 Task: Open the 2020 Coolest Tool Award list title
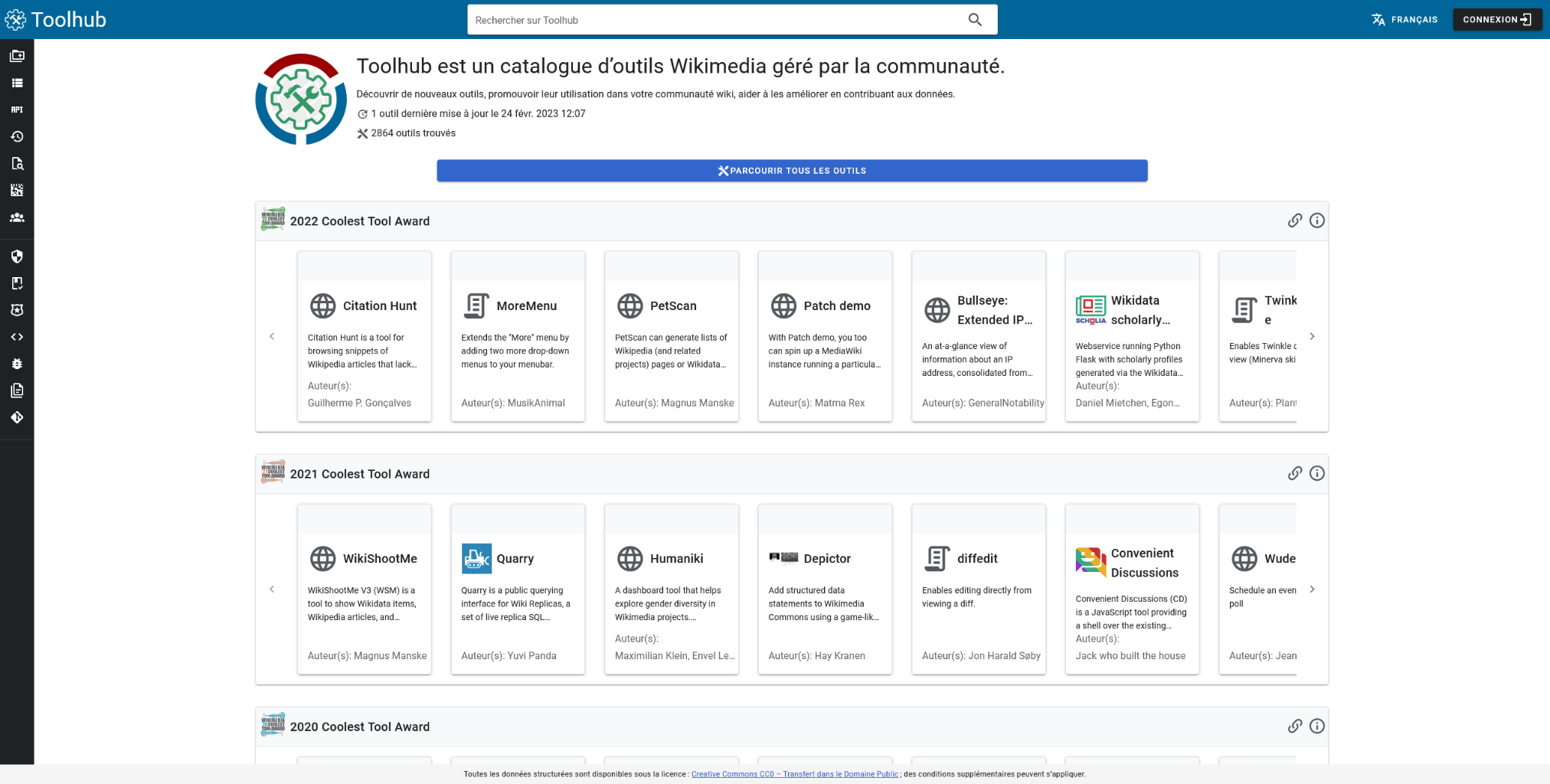360,727
